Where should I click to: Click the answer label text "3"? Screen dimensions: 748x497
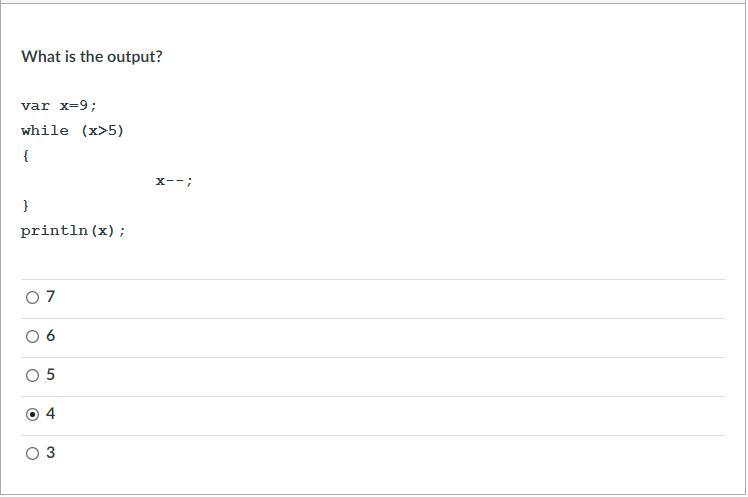(51, 453)
